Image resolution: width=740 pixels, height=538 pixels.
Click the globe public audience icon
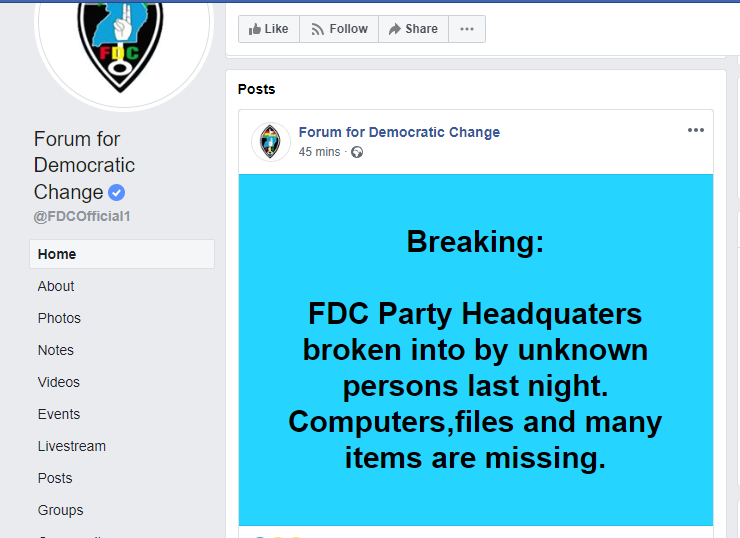(357, 152)
